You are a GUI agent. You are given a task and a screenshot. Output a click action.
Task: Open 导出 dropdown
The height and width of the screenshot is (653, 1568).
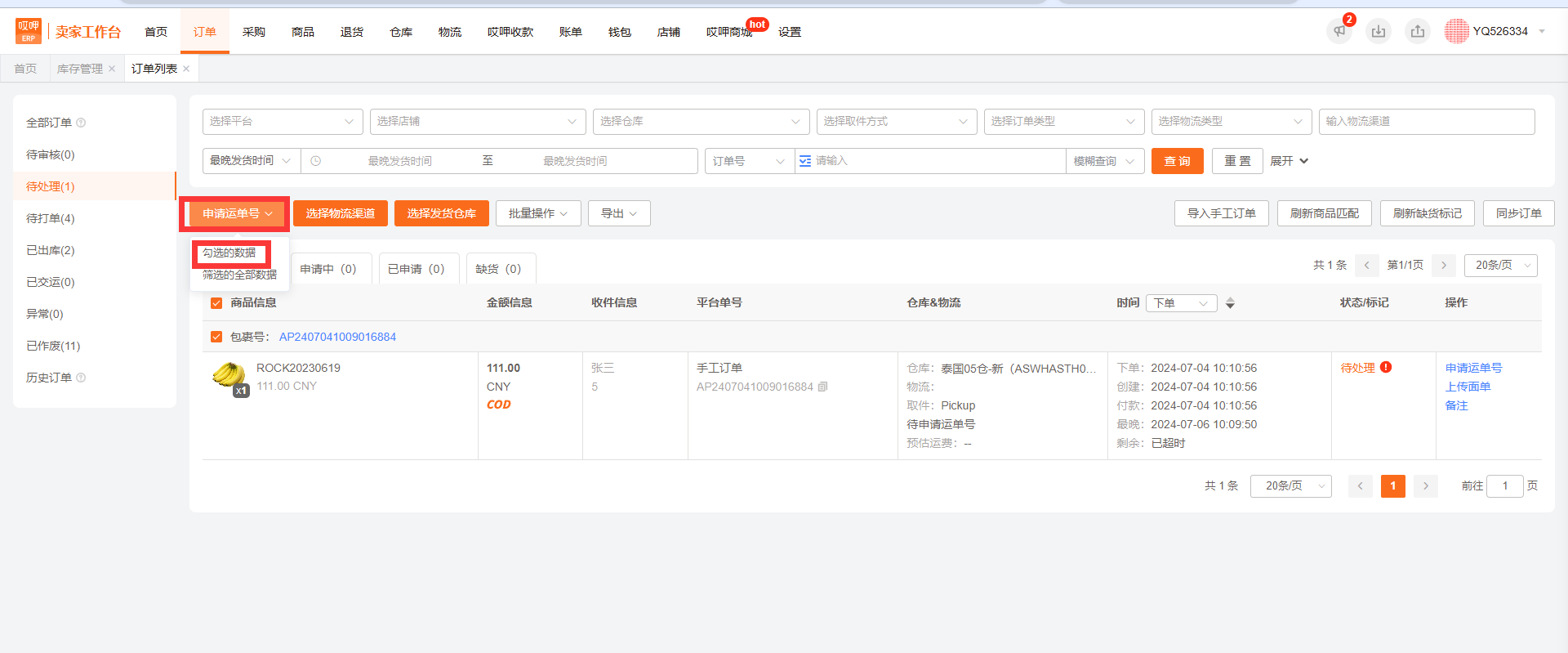(x=619, y=213)
